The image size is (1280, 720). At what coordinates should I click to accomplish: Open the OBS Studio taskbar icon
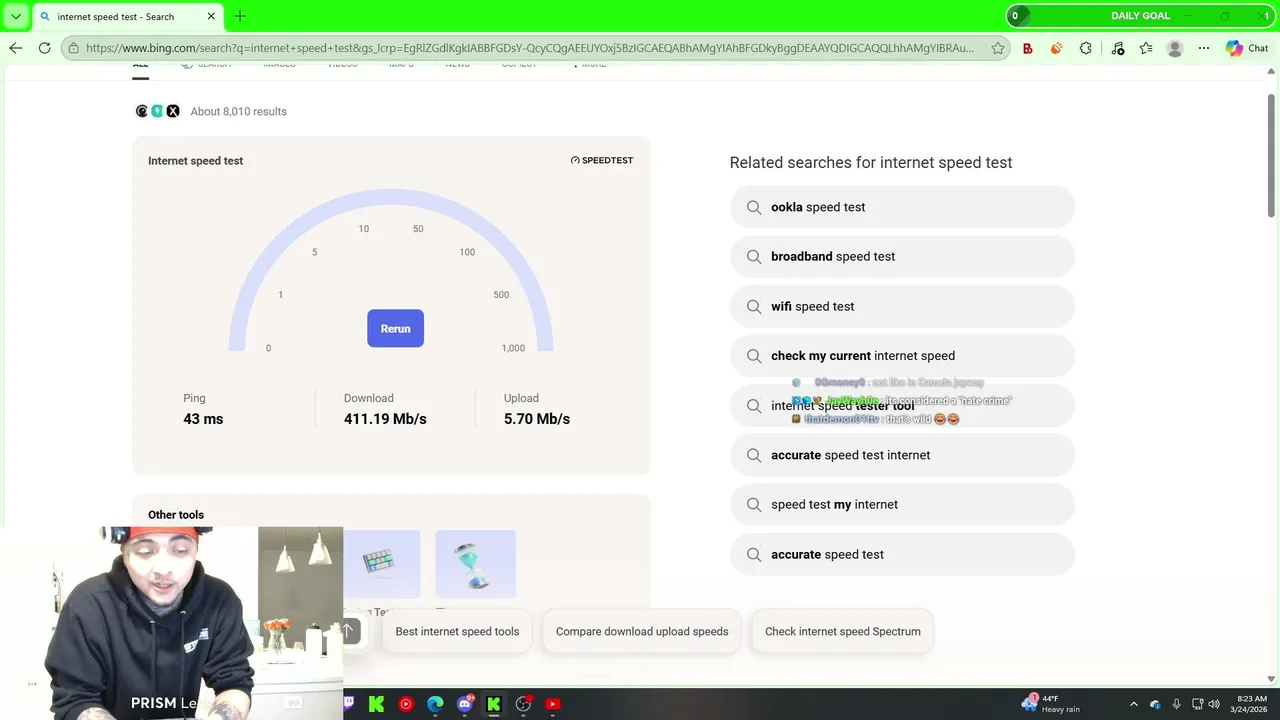click(523, 704)
